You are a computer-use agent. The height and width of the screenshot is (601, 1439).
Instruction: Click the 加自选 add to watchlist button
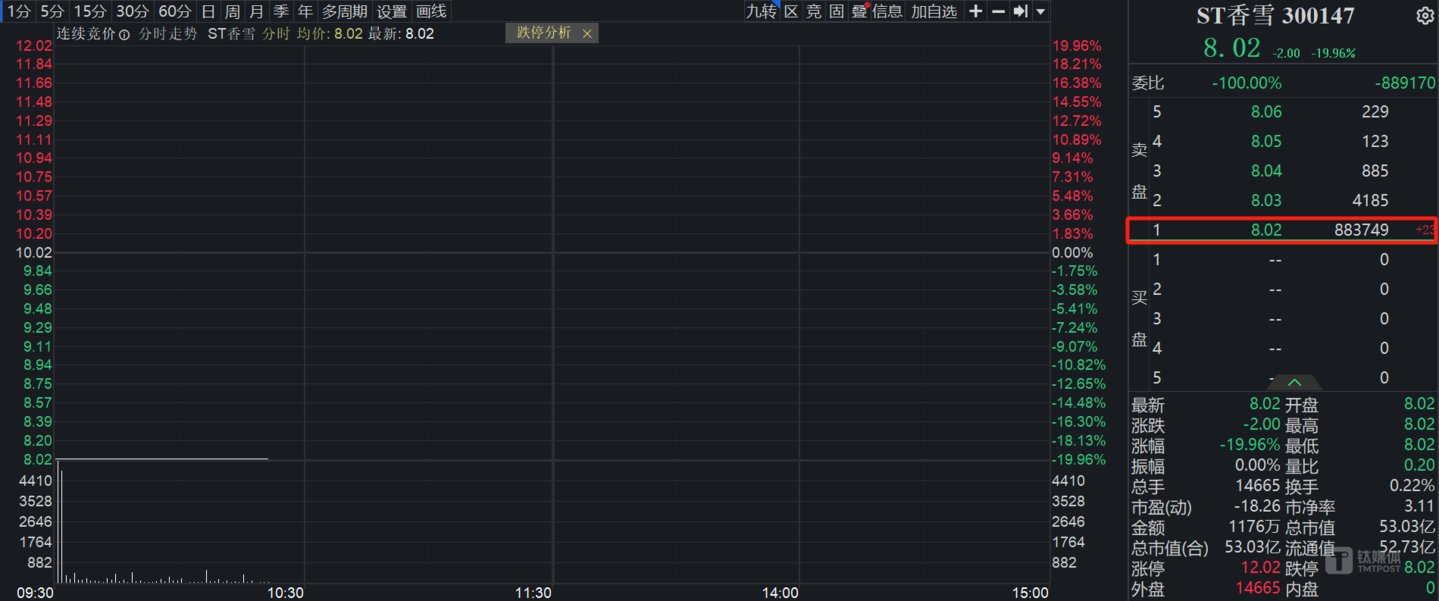point(934,12)
